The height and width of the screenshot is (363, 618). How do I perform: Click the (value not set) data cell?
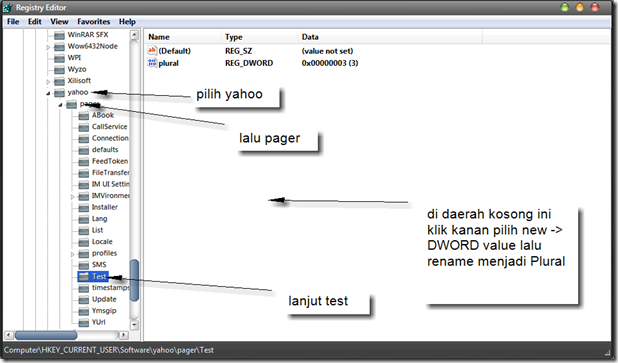click(x=328, y=51)
